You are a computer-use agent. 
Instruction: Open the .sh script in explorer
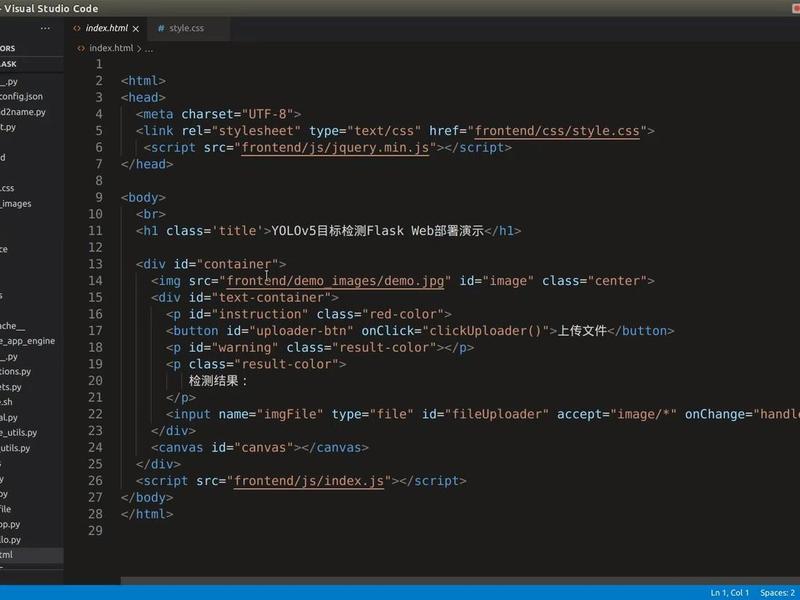click(x=6, y=402)
